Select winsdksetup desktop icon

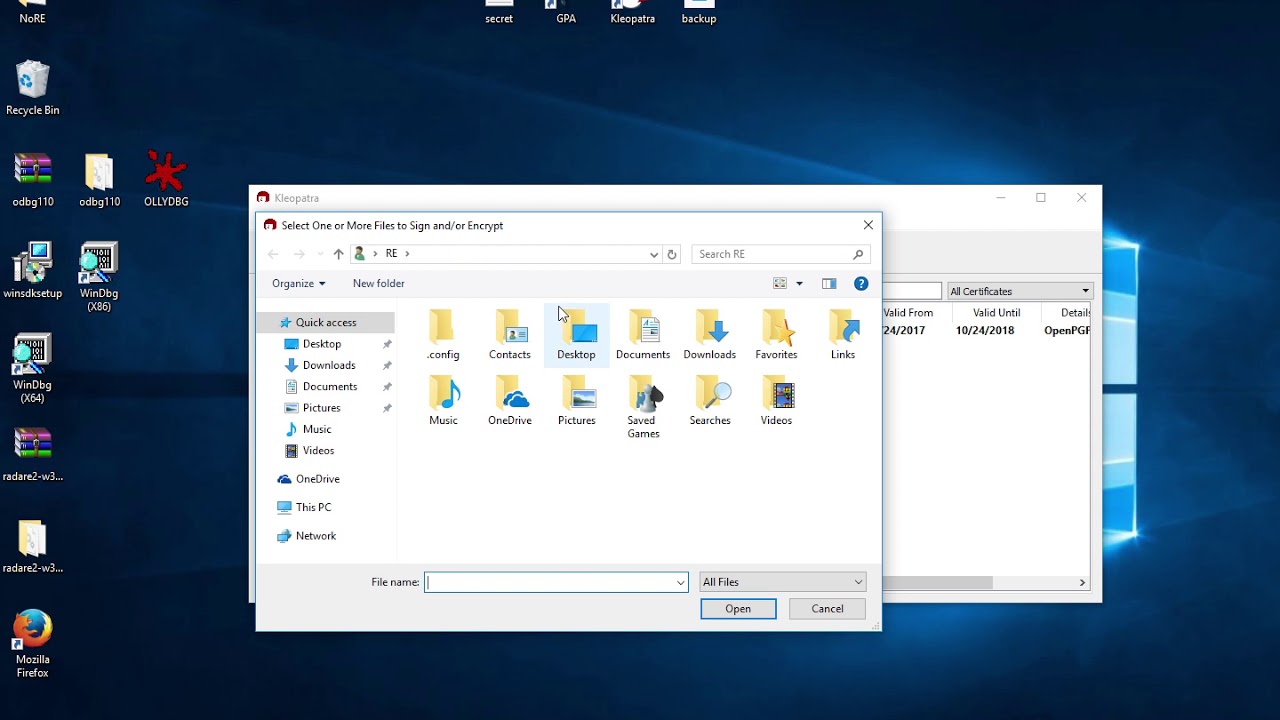33,271
